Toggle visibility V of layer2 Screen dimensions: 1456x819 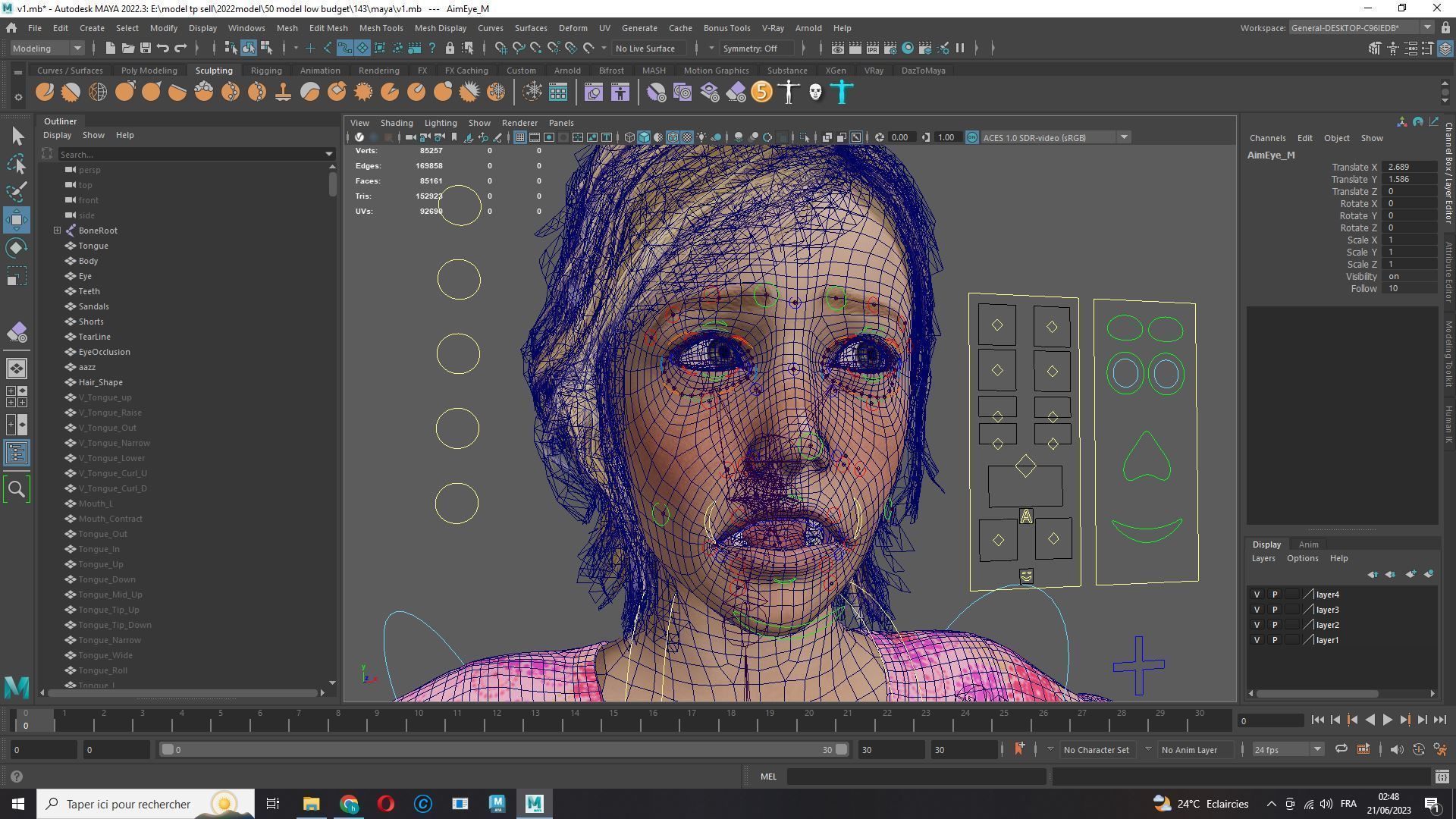pos(1257,625)
